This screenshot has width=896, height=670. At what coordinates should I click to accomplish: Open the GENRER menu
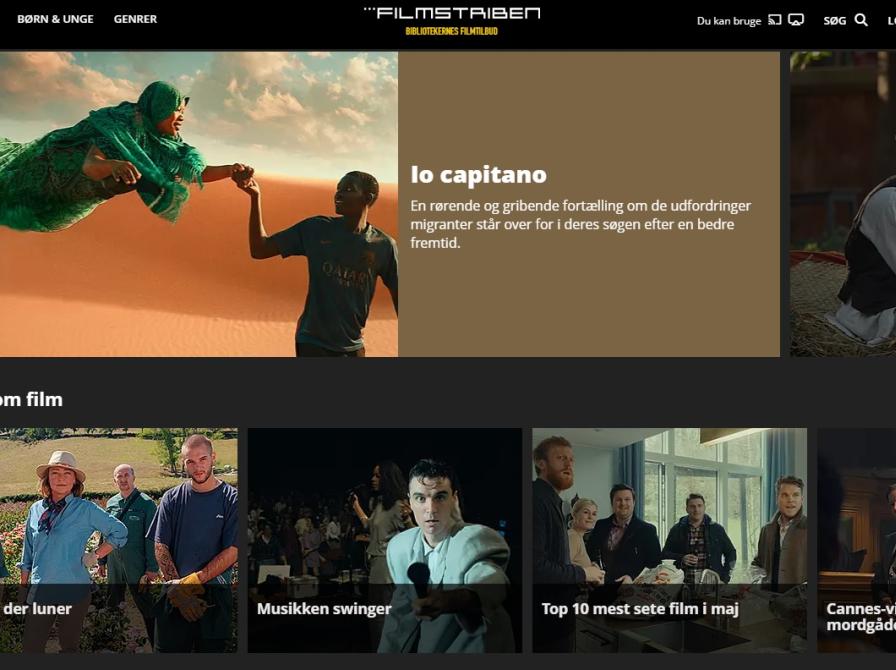(x=135, y=19)
